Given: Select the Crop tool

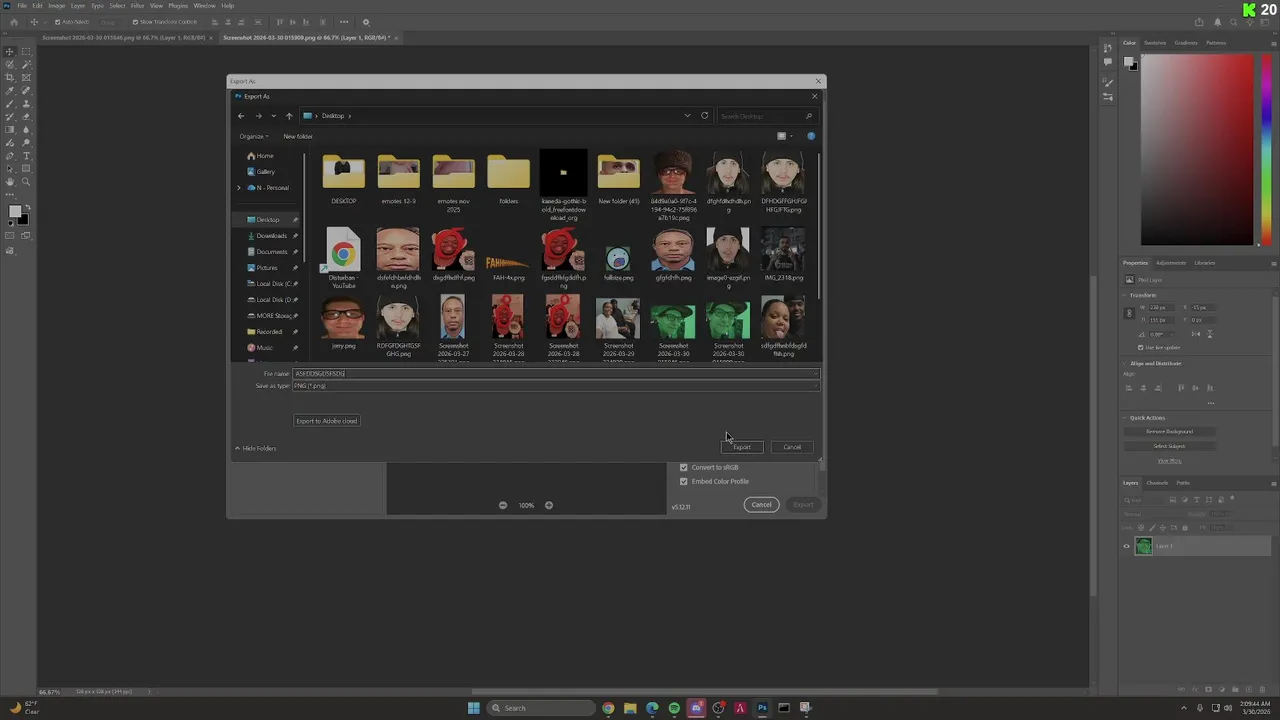Looking at the screenshot, I should tap(10, 78).
